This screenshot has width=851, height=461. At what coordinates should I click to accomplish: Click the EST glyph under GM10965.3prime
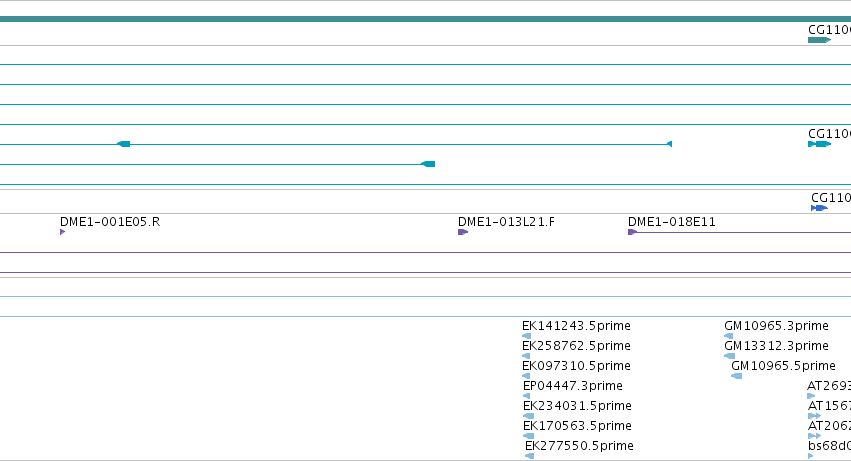pos(728,336)
